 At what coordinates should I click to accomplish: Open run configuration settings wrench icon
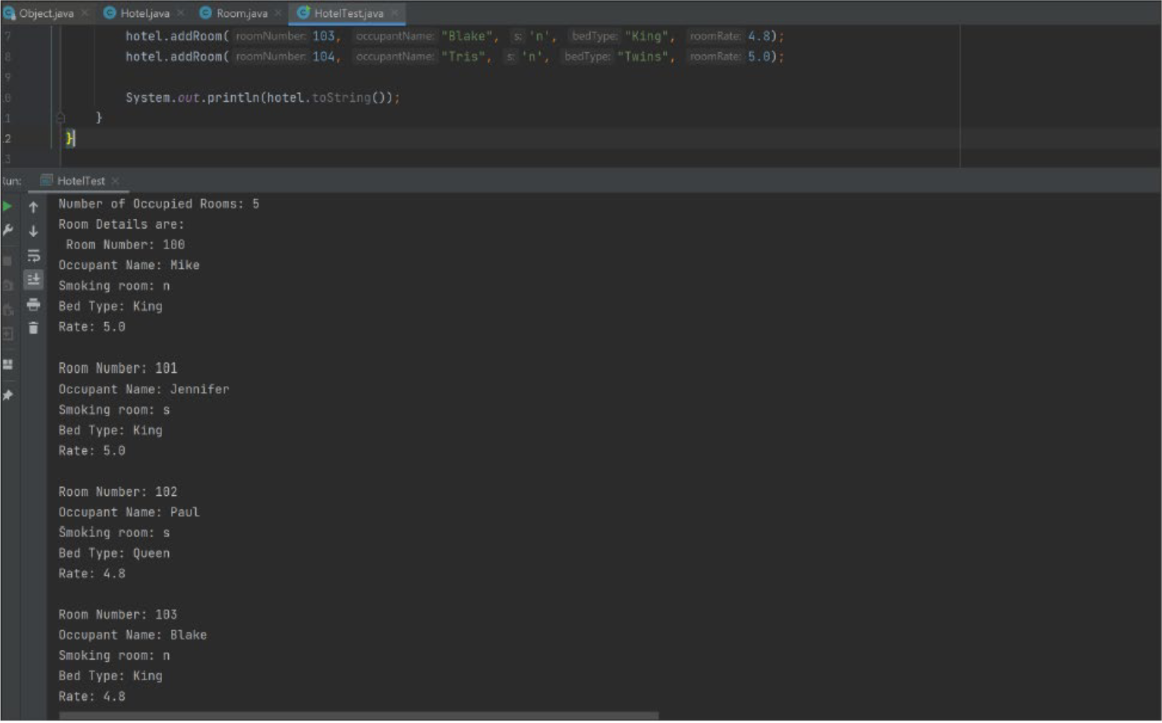click(x=7, y=230)
